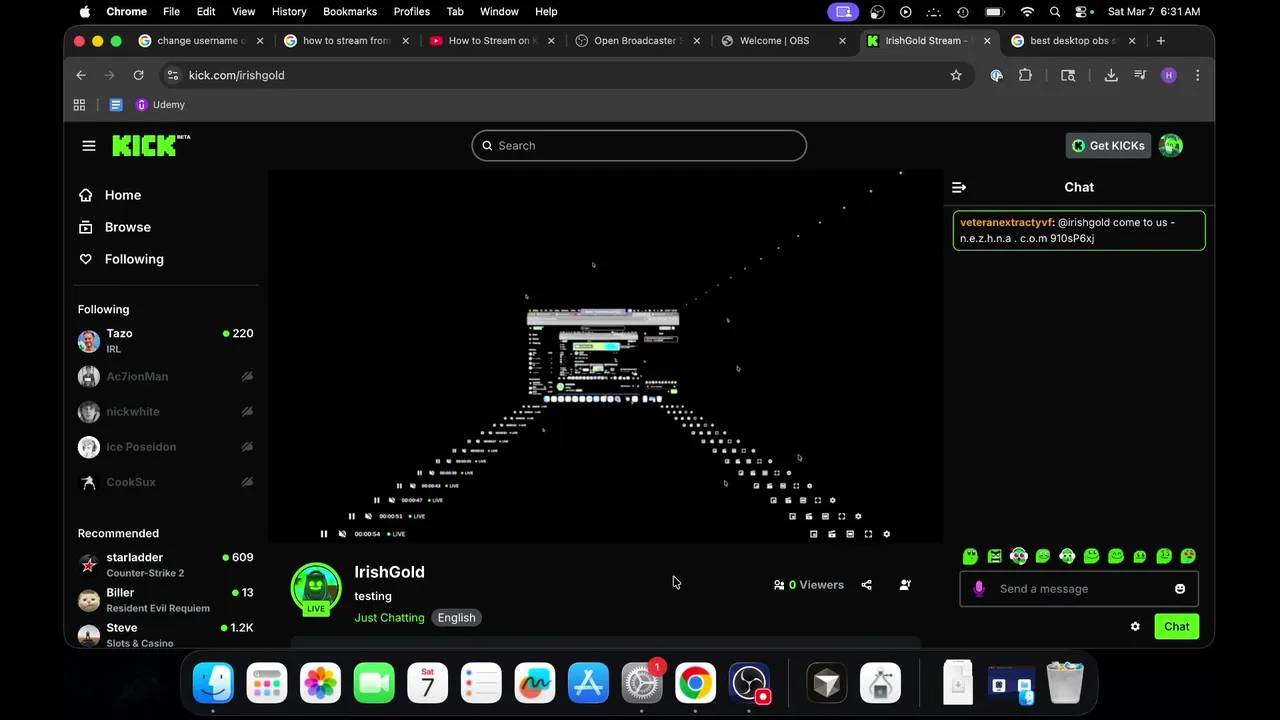Open Chrome extensions puzzle icon
This screenshot has height=720, width=1280.
pos(1025,75)
